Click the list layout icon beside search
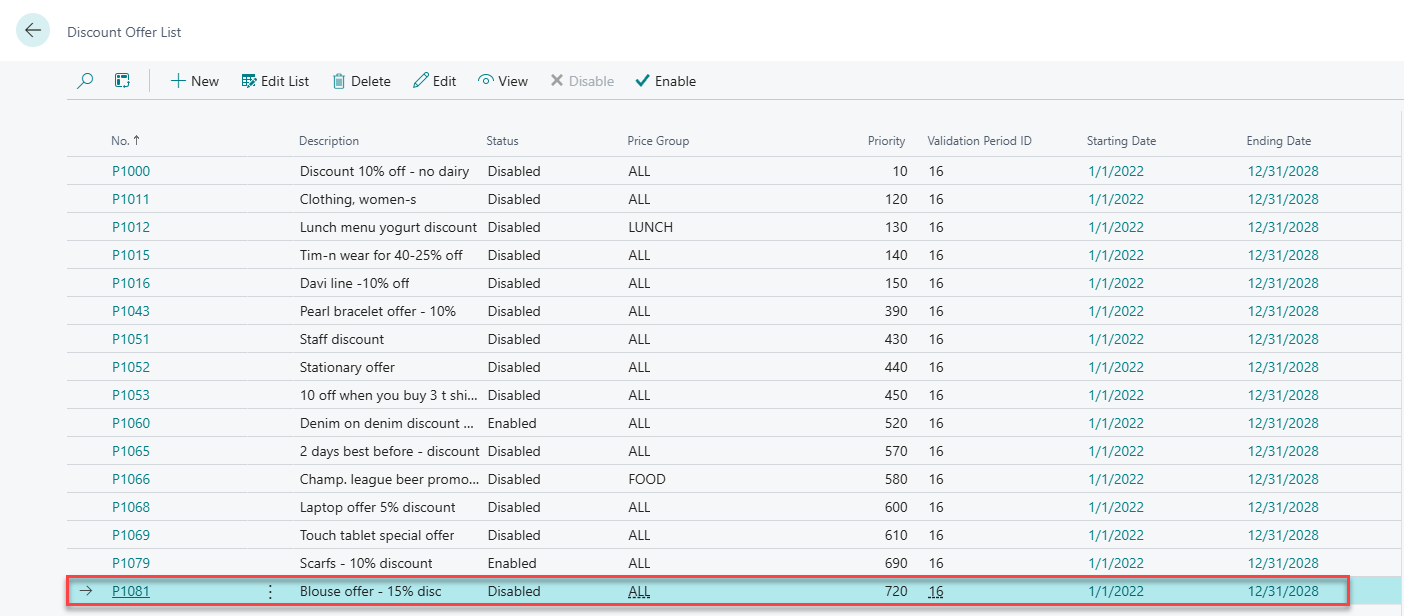This screenshot has height=616, width=1404. (122, 81)
